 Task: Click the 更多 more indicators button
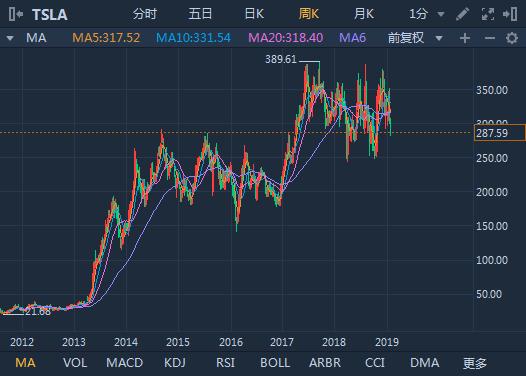tap(475, 363)
